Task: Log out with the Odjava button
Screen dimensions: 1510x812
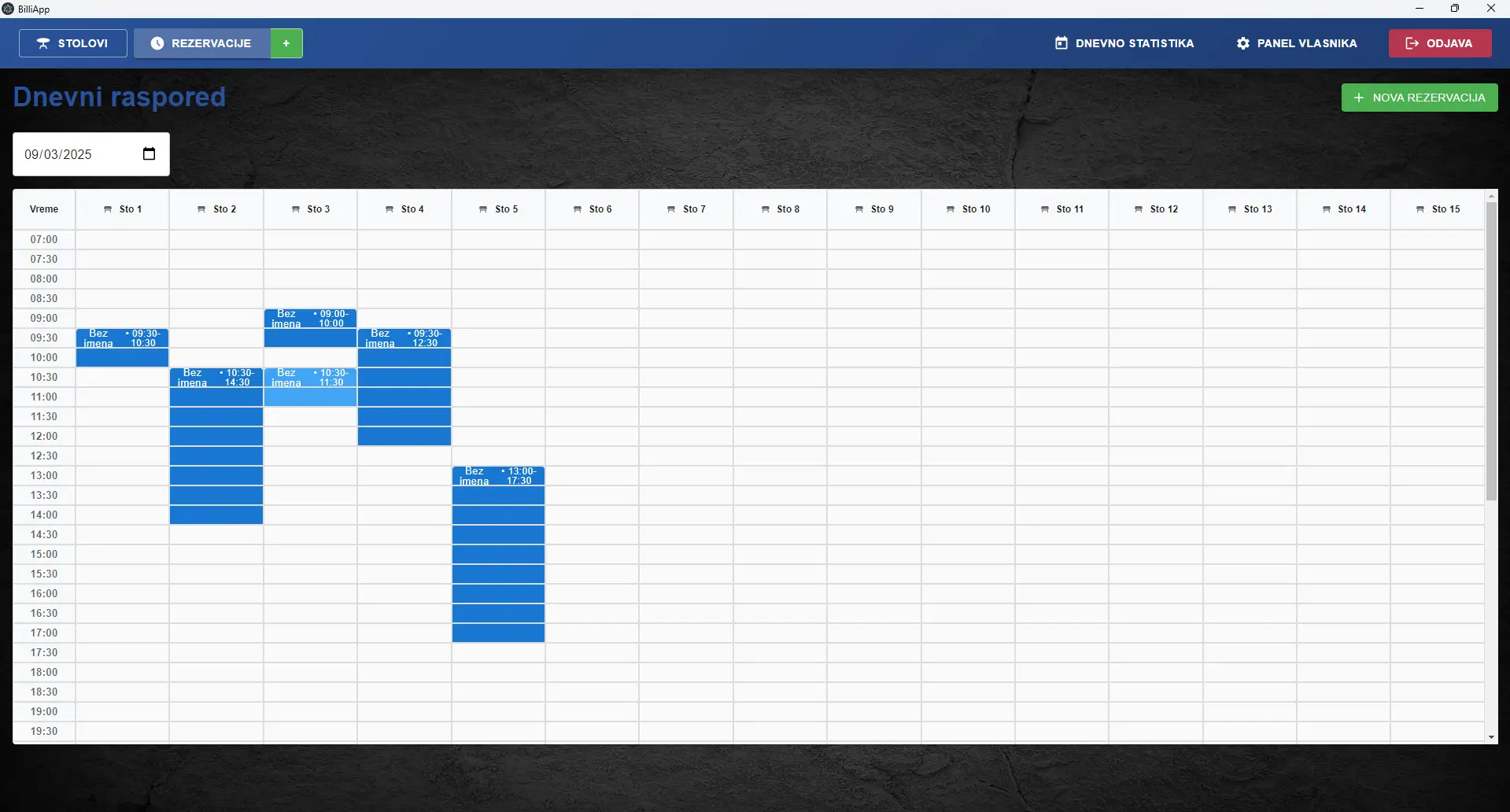Action: (x=1439, y=43)
